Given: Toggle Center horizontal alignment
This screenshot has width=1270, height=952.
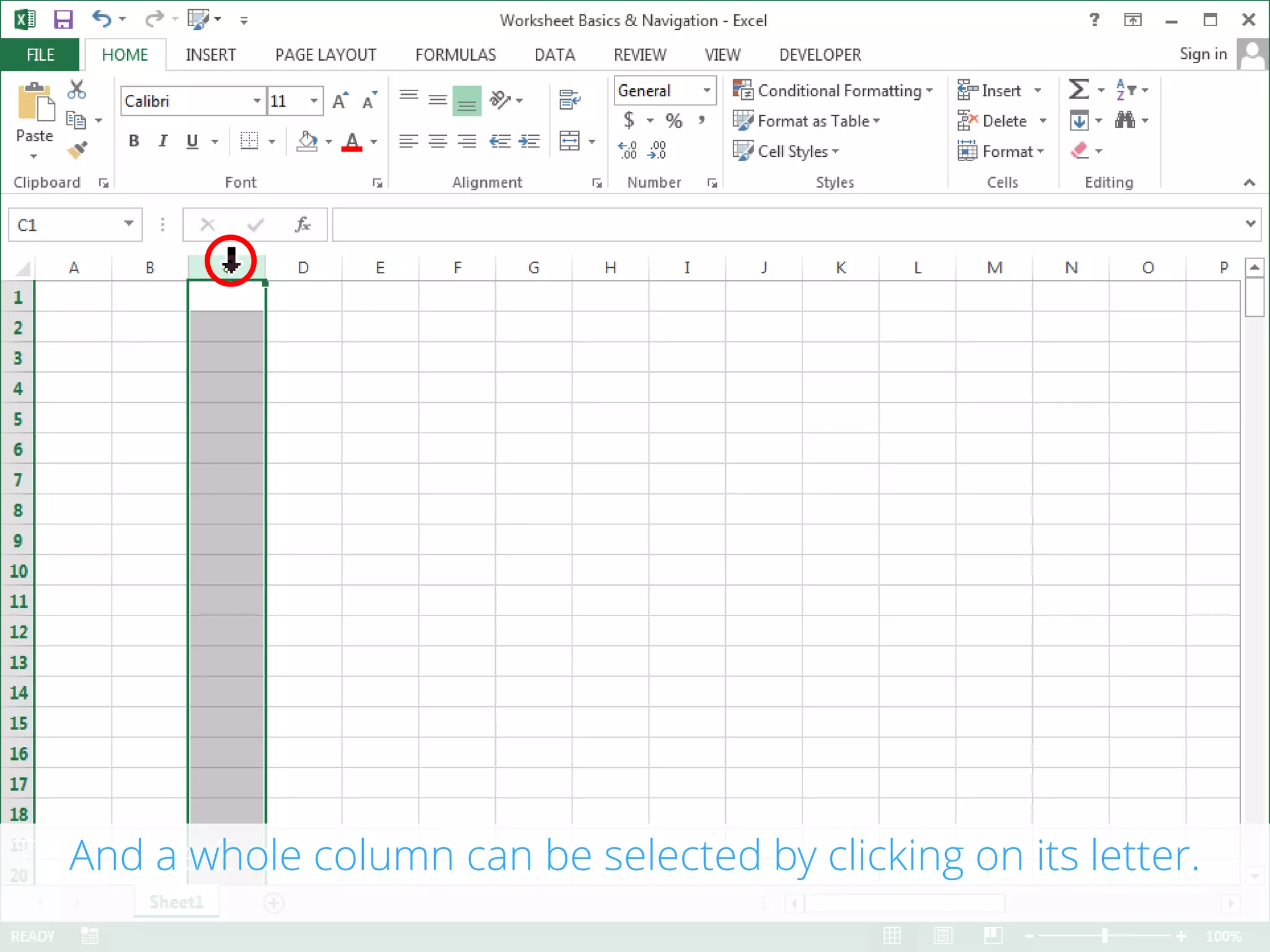Looking at the screenshot, I should click(438, 141).
